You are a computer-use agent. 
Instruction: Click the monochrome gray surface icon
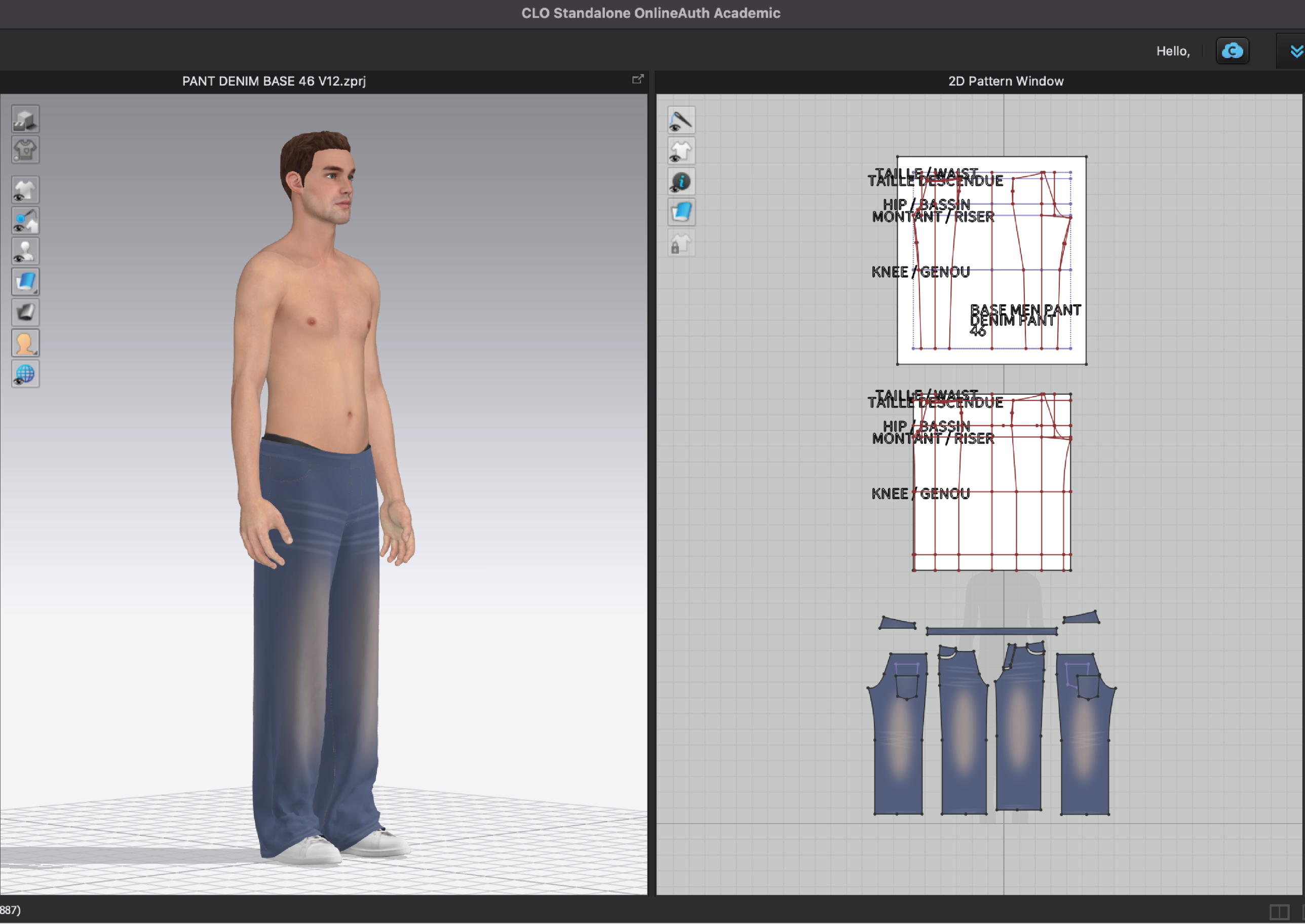(x=25, y=313)
